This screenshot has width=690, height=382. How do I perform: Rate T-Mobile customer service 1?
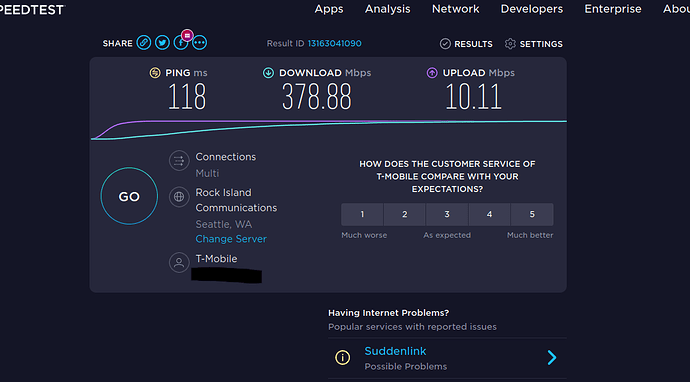coord(362,214)
